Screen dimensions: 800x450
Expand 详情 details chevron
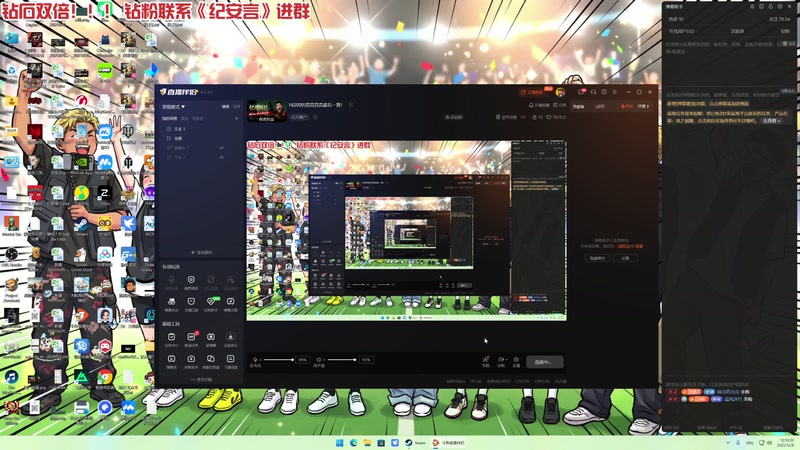pyautogui.click(x=643, y=106)
